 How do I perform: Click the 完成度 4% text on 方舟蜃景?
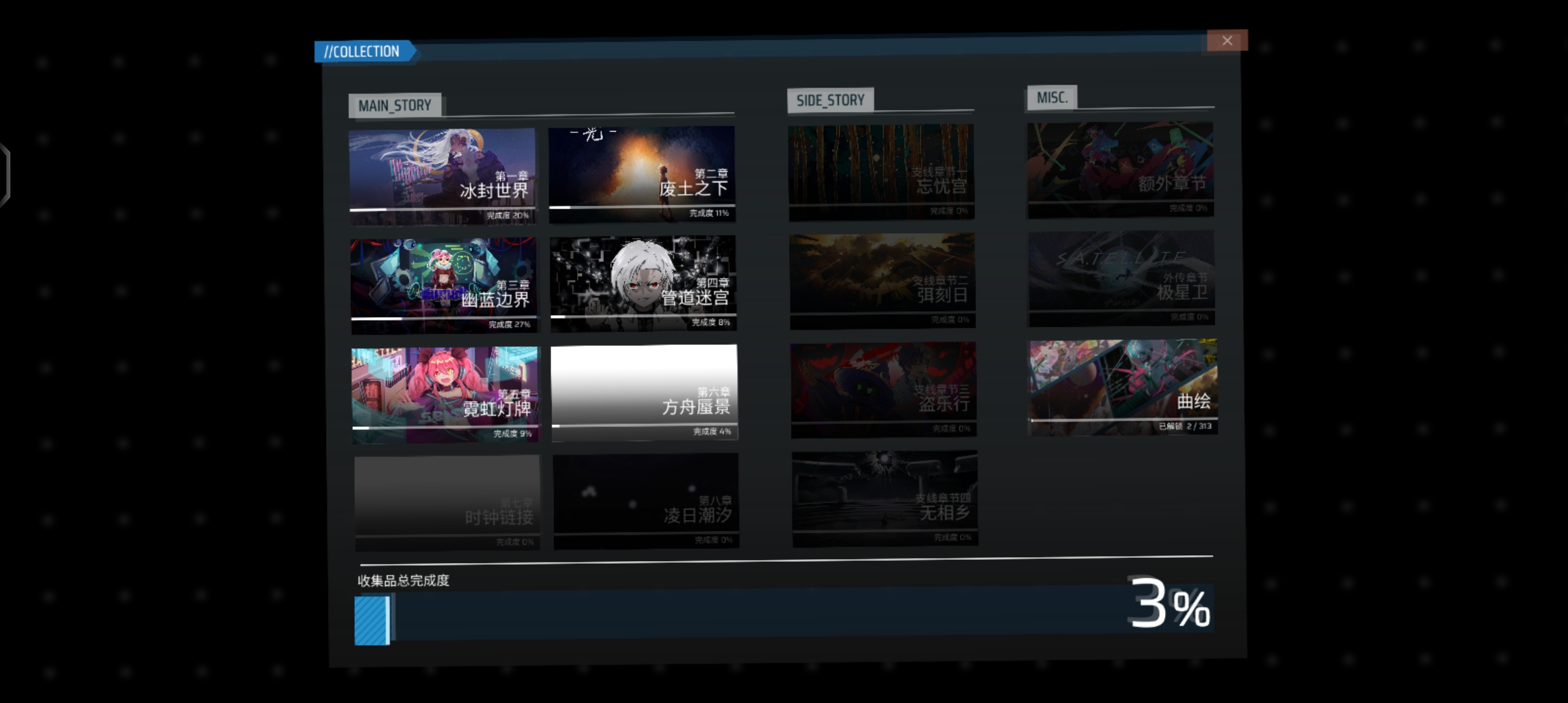pos(712,431)
